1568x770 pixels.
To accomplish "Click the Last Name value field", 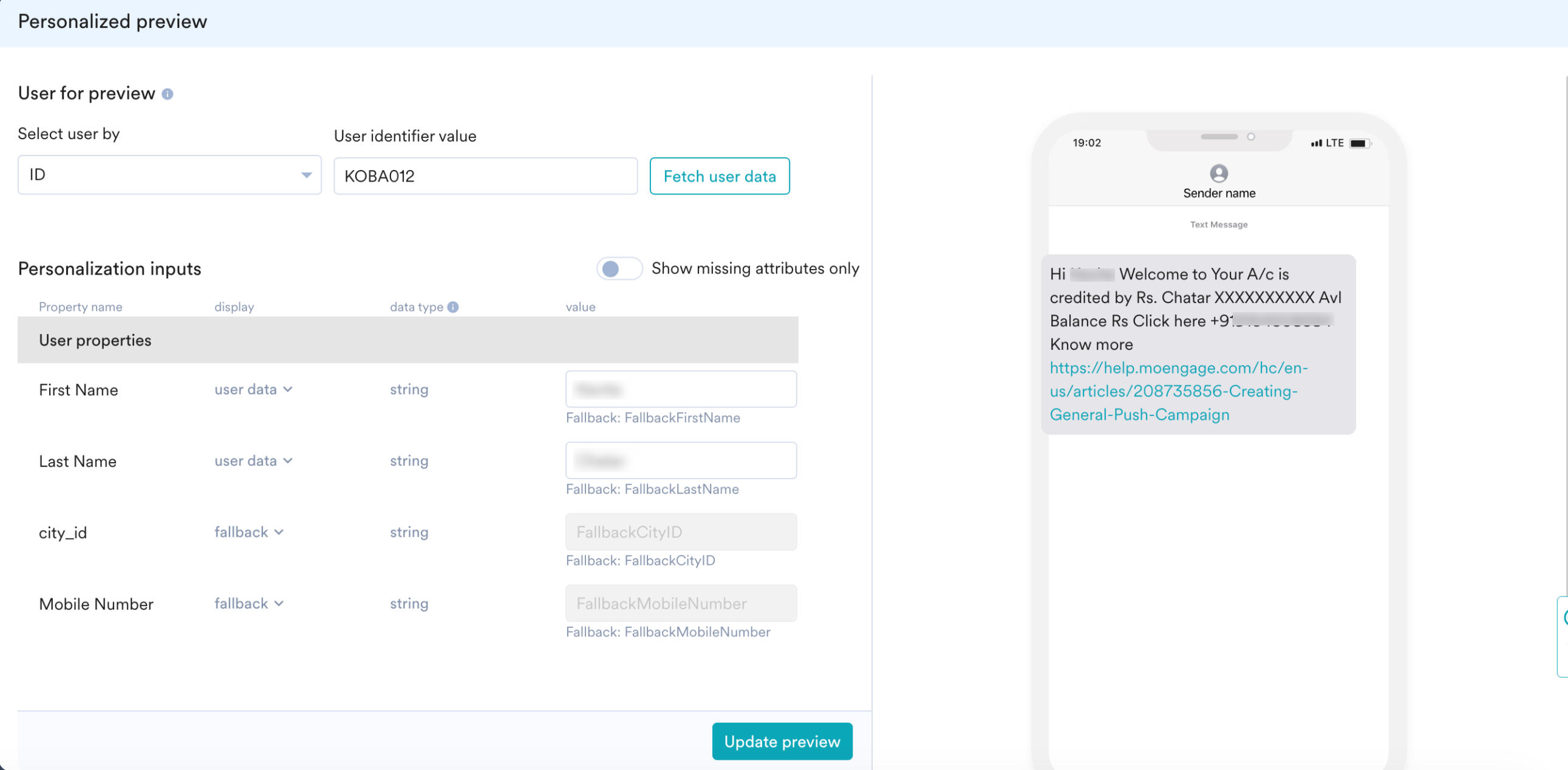I will point(681,461).
